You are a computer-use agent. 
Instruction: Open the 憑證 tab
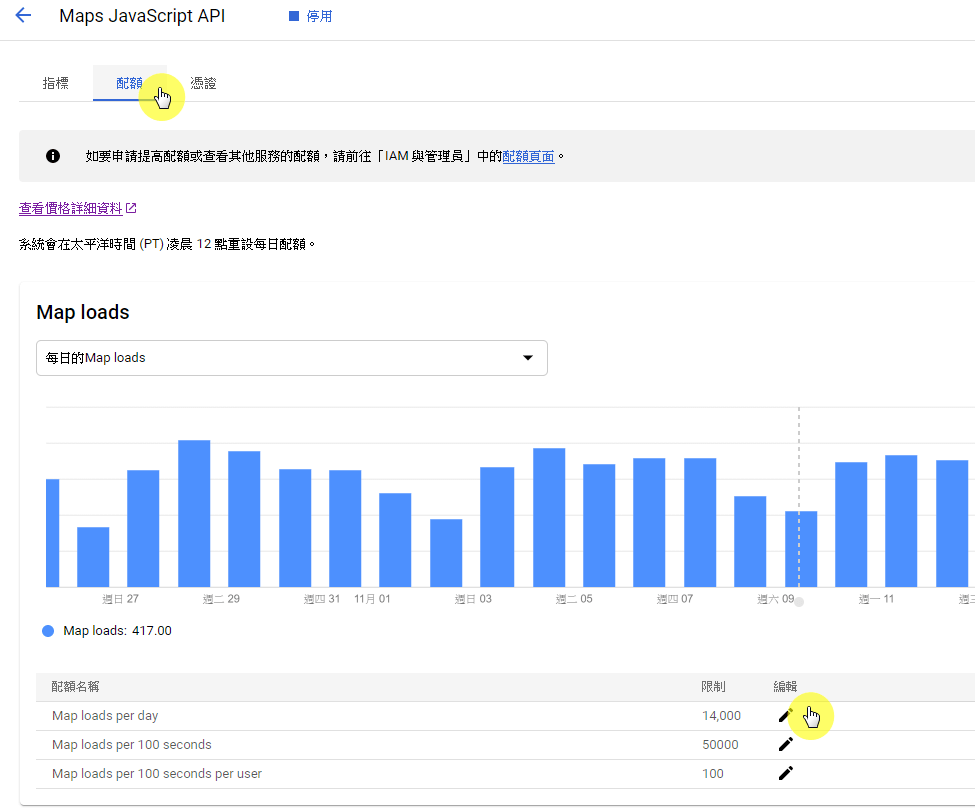[x=203, y=83]
